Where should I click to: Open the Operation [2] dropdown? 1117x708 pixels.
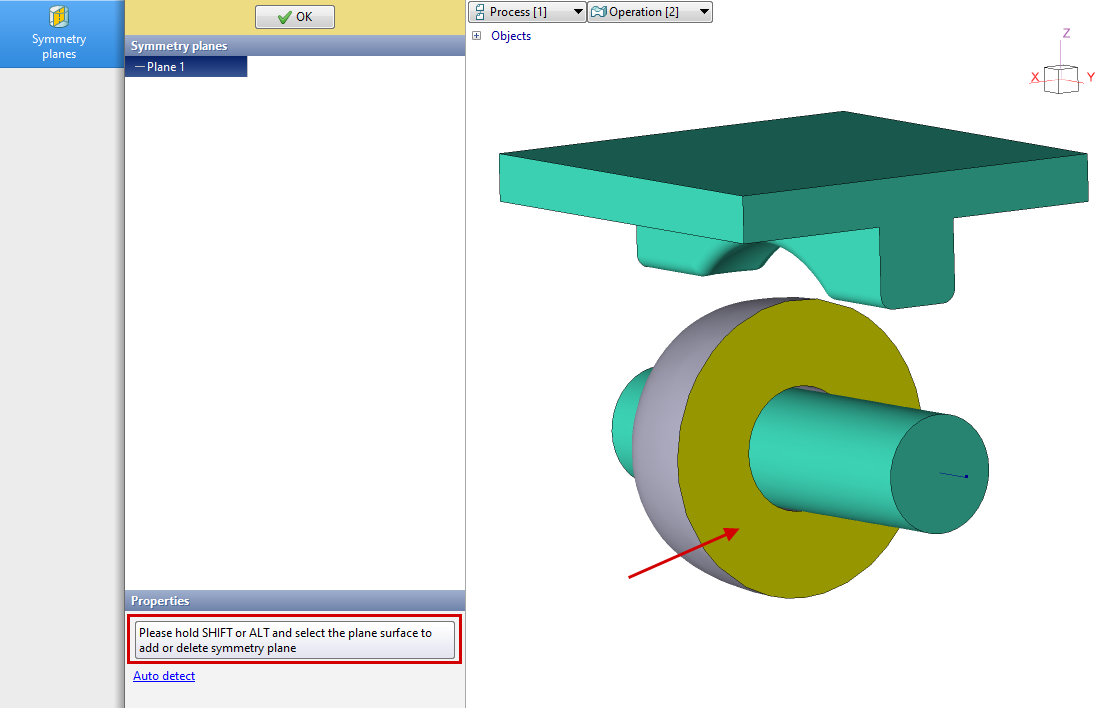pyautogui.click(x=649, y=12)
